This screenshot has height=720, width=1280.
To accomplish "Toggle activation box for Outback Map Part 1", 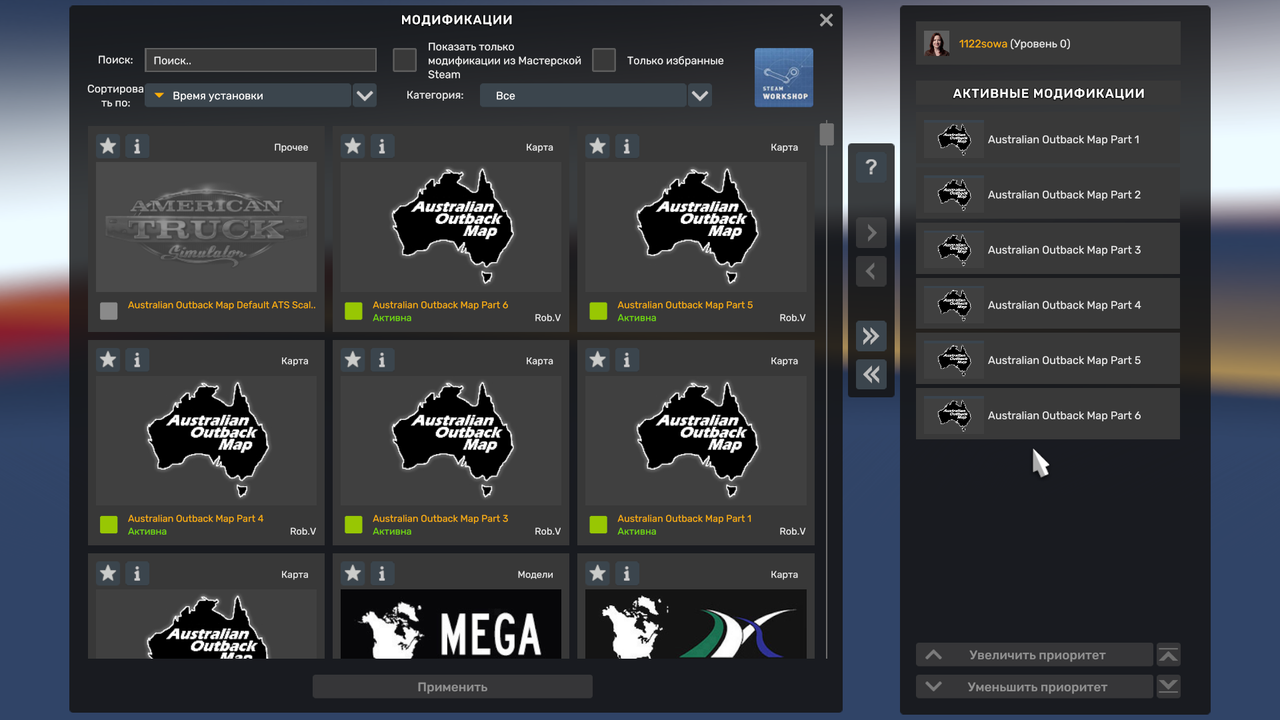I will point(598,524).
